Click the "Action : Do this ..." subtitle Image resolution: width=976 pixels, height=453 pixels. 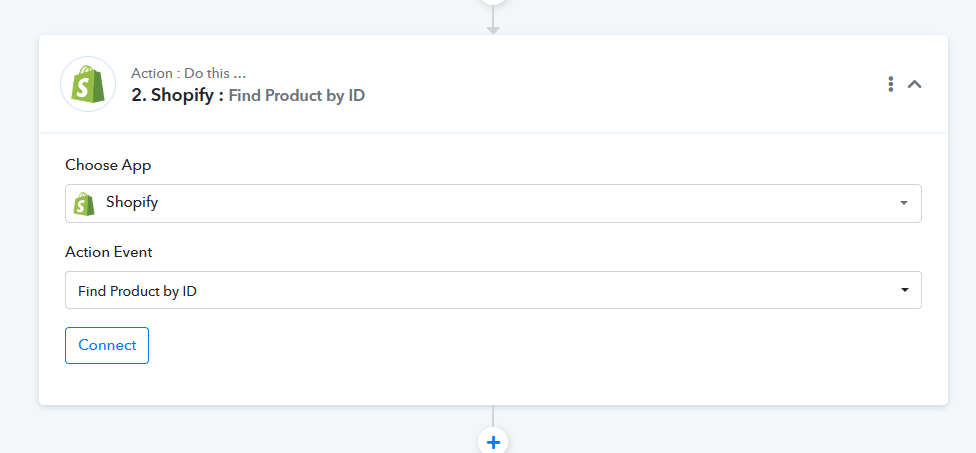[188, 73]
